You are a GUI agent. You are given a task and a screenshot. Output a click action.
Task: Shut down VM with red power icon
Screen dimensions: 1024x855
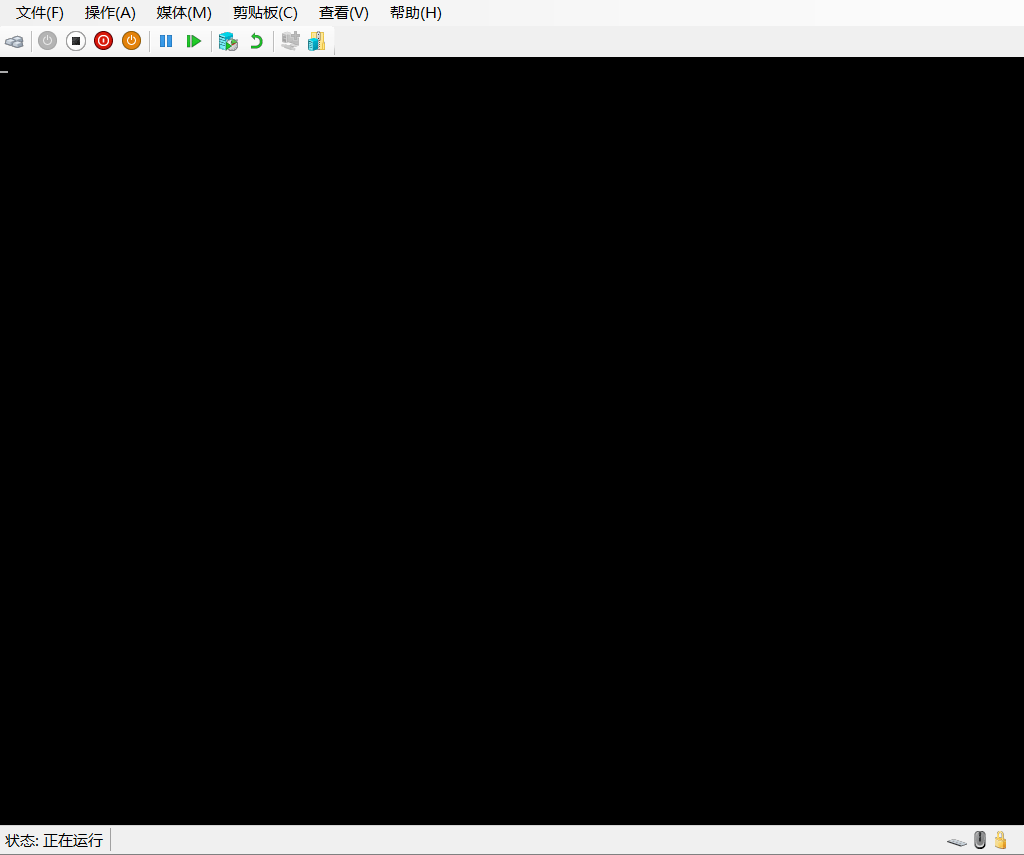[103, 41]
